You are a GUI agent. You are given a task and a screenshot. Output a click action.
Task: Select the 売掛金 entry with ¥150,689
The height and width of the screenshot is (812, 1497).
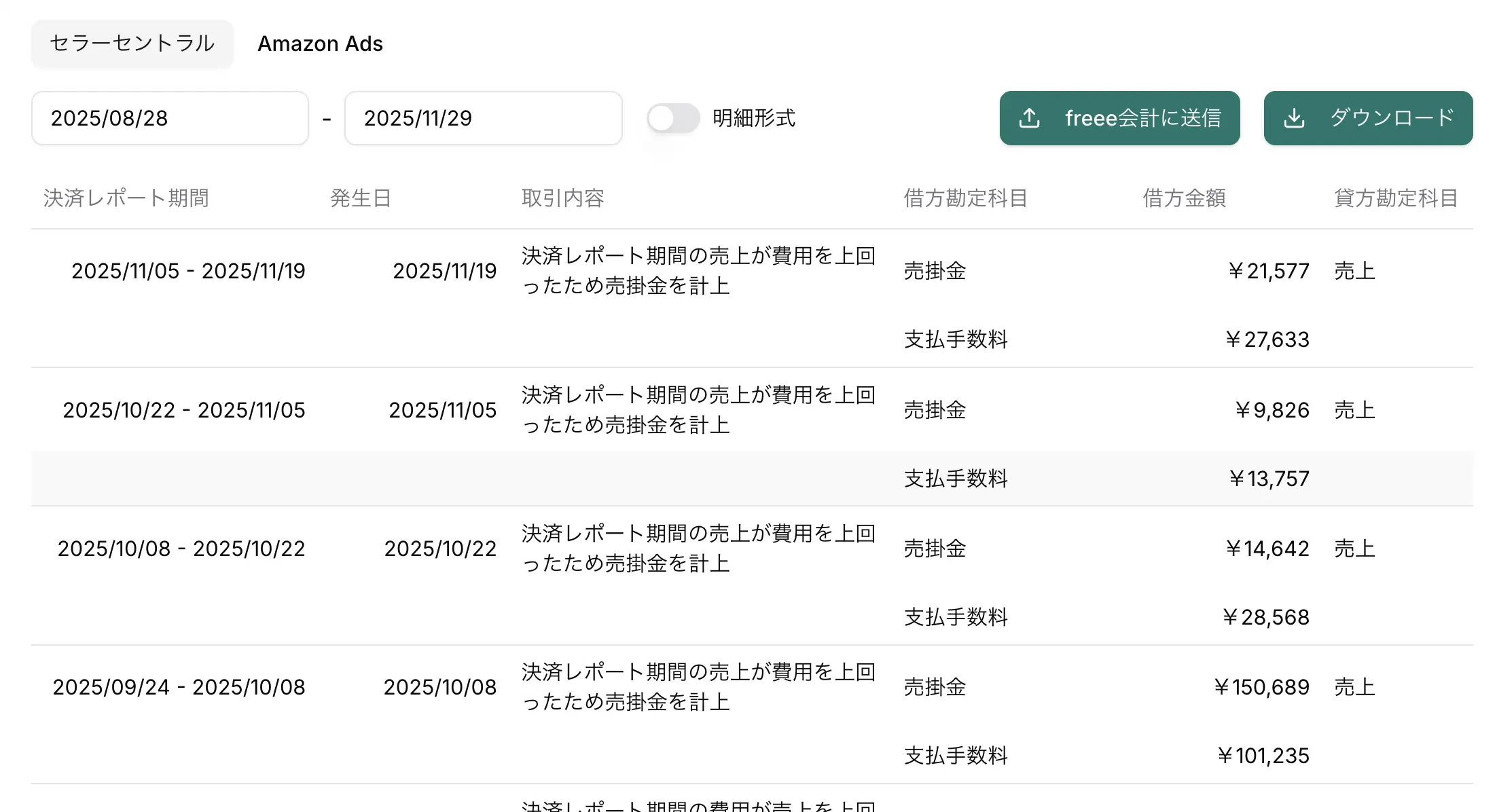935,687
